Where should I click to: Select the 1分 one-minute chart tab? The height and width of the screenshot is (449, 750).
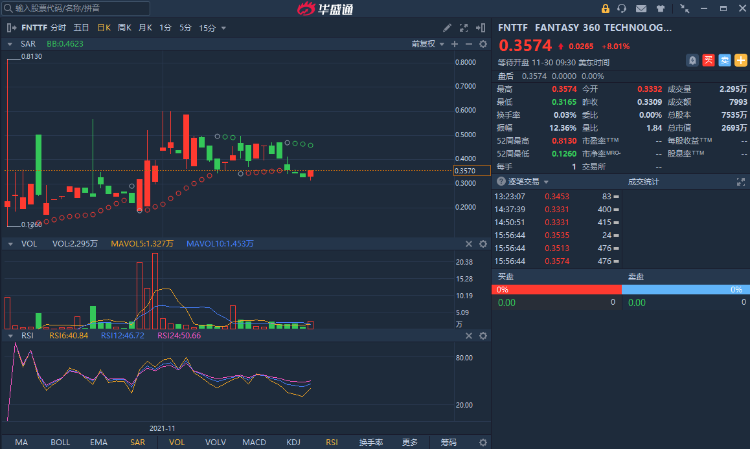[x=165, y=28]
